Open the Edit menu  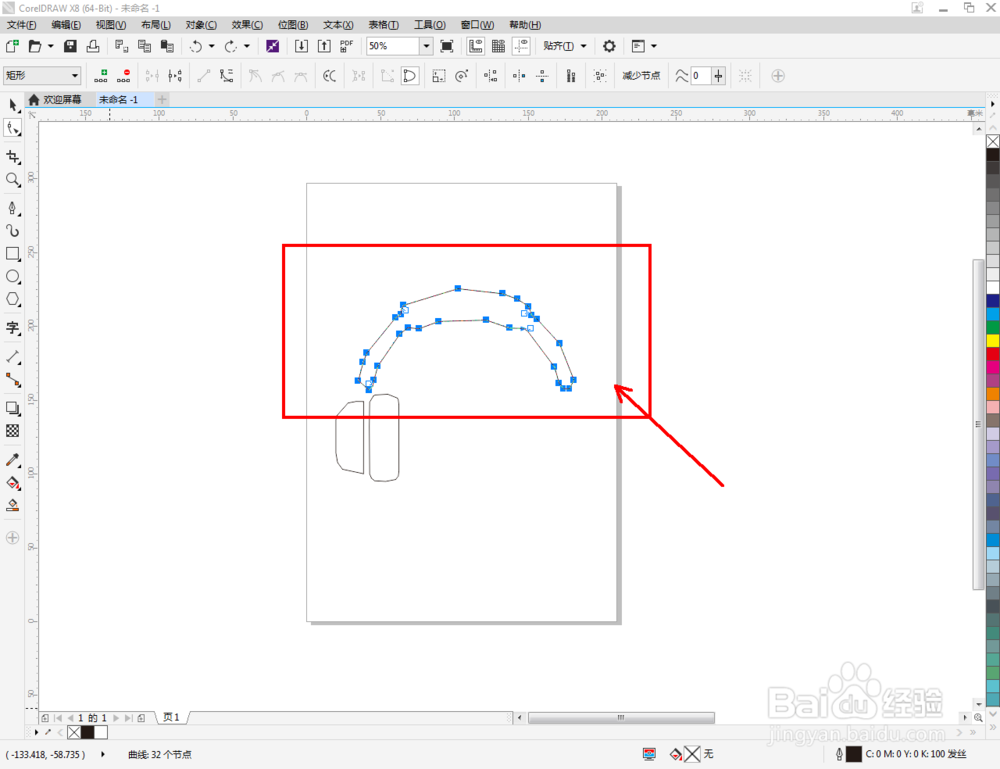[x=66, y=25]
